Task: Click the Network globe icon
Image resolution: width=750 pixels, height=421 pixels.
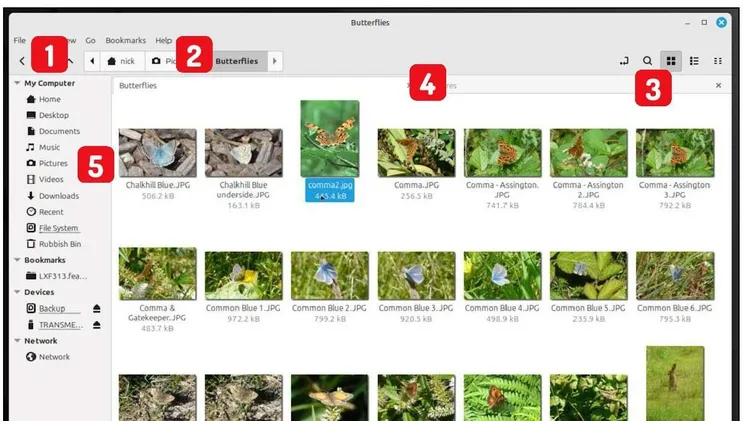Action: point(31,357)
